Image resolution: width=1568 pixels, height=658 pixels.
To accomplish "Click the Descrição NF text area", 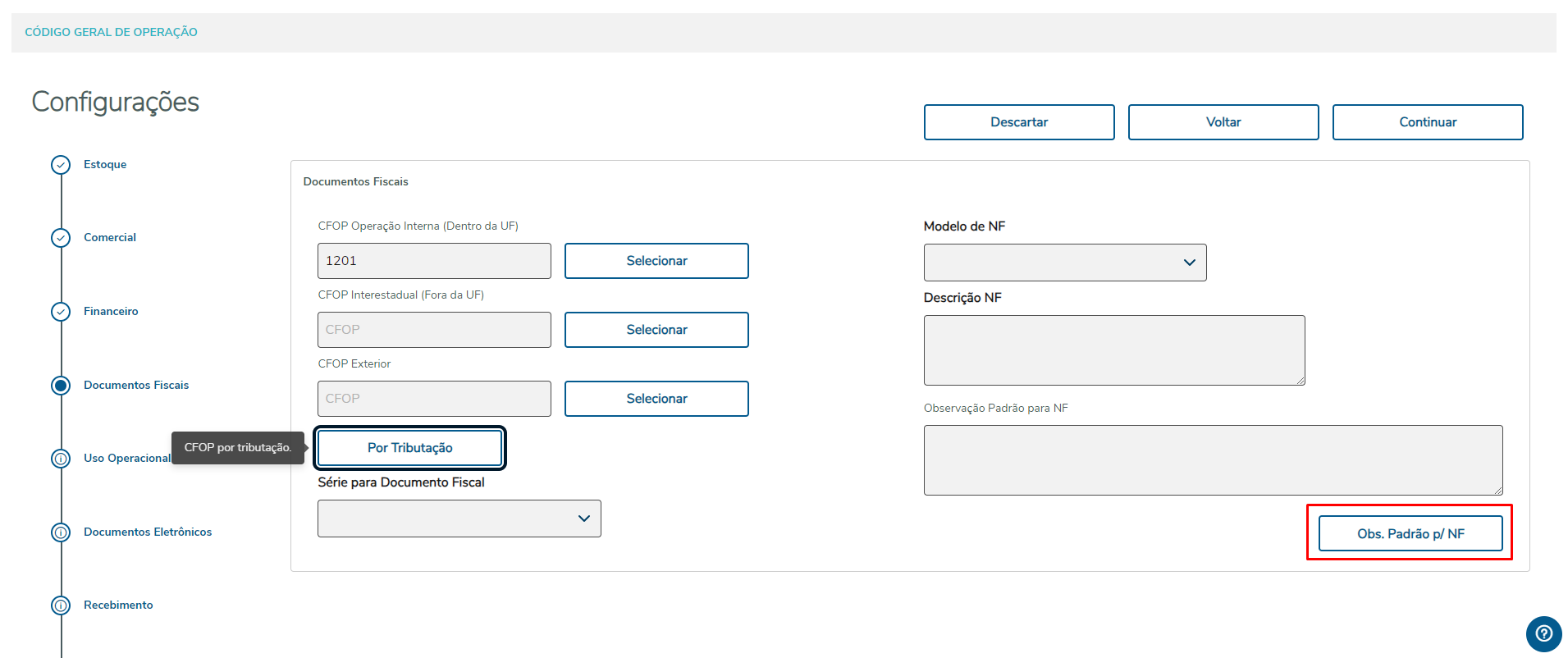I will tap(1113, 350).
